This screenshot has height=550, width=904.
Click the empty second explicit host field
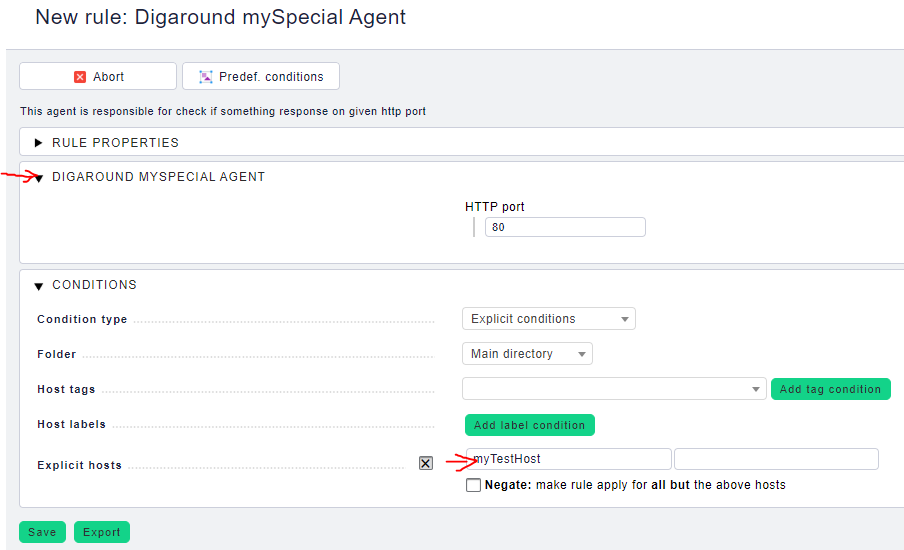[776, 459]
